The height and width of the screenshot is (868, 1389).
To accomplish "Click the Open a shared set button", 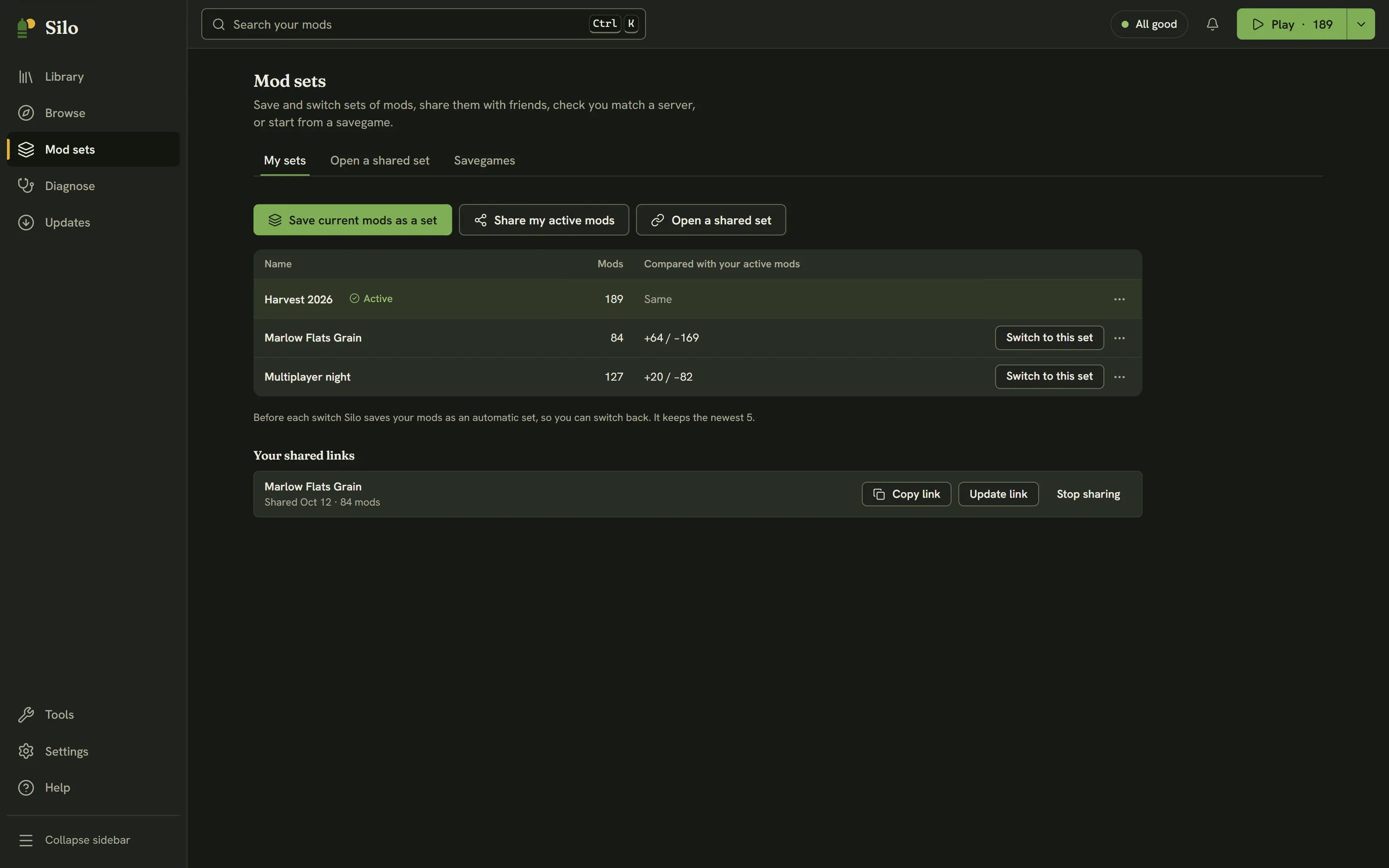I will pyautogui.click(x=711, y=220).
